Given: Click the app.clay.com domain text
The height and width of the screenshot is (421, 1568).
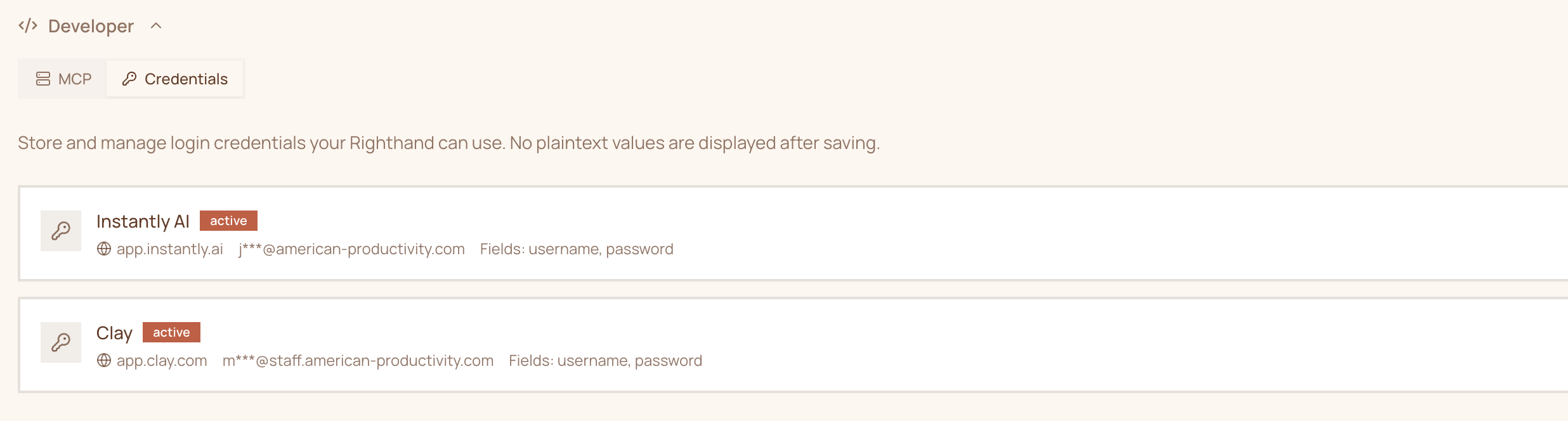Looking at the screenshot, I should 161,361.
